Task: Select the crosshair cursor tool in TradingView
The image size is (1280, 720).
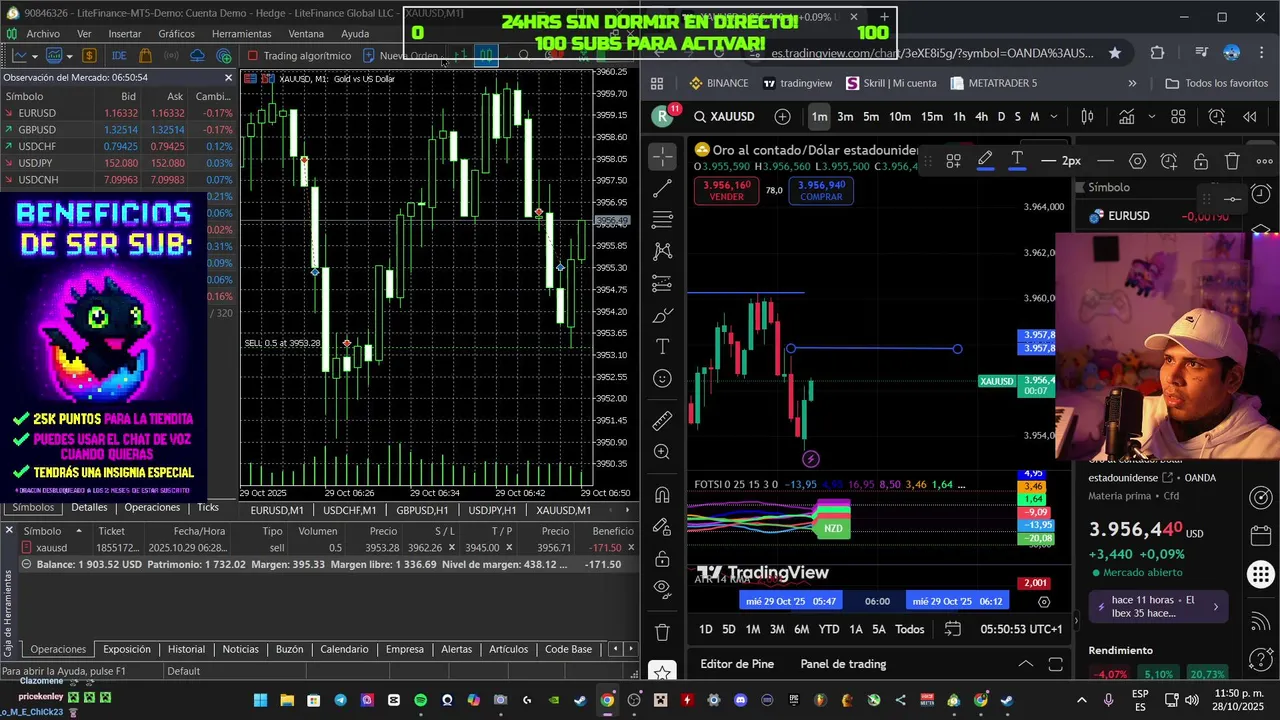Action: (661, 156)
